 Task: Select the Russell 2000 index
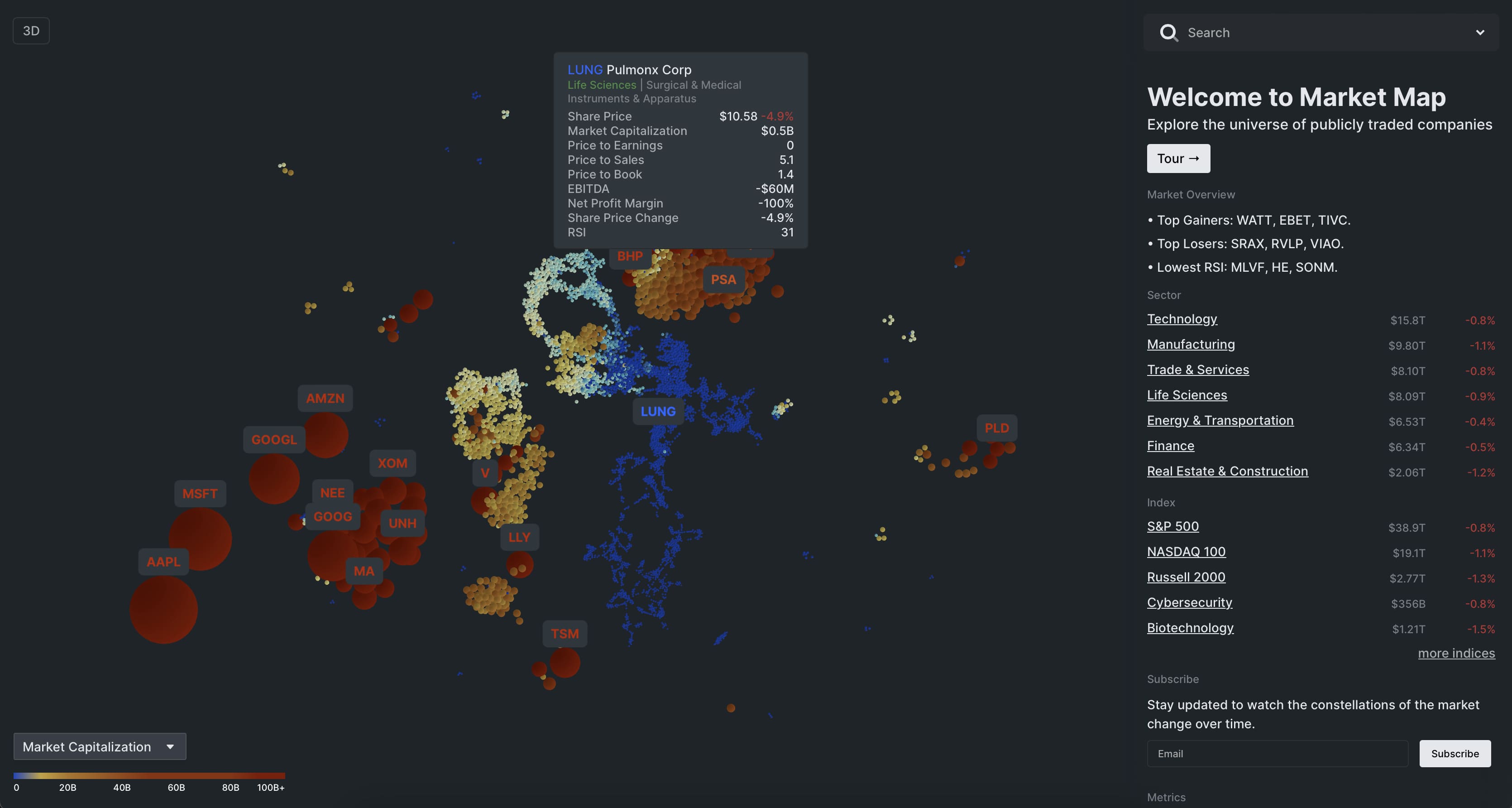[x=1186, y=577]
